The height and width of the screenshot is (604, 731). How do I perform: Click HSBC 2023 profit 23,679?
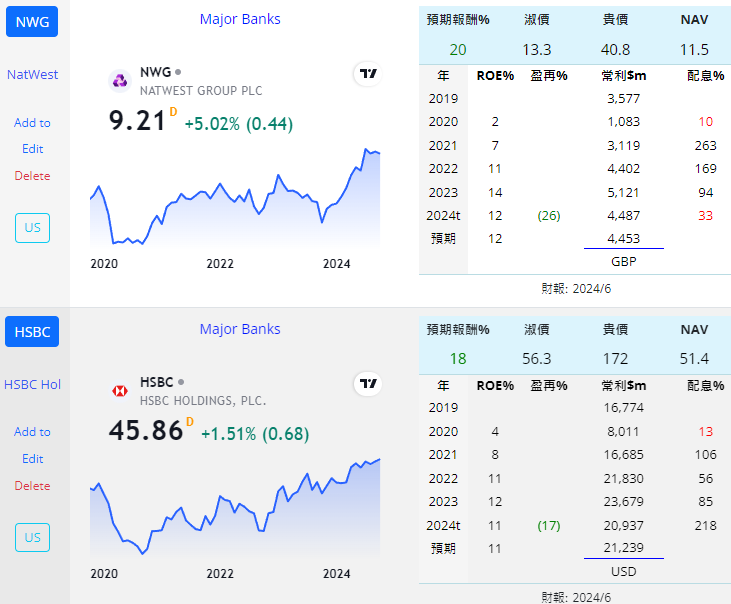click(623, 502)
